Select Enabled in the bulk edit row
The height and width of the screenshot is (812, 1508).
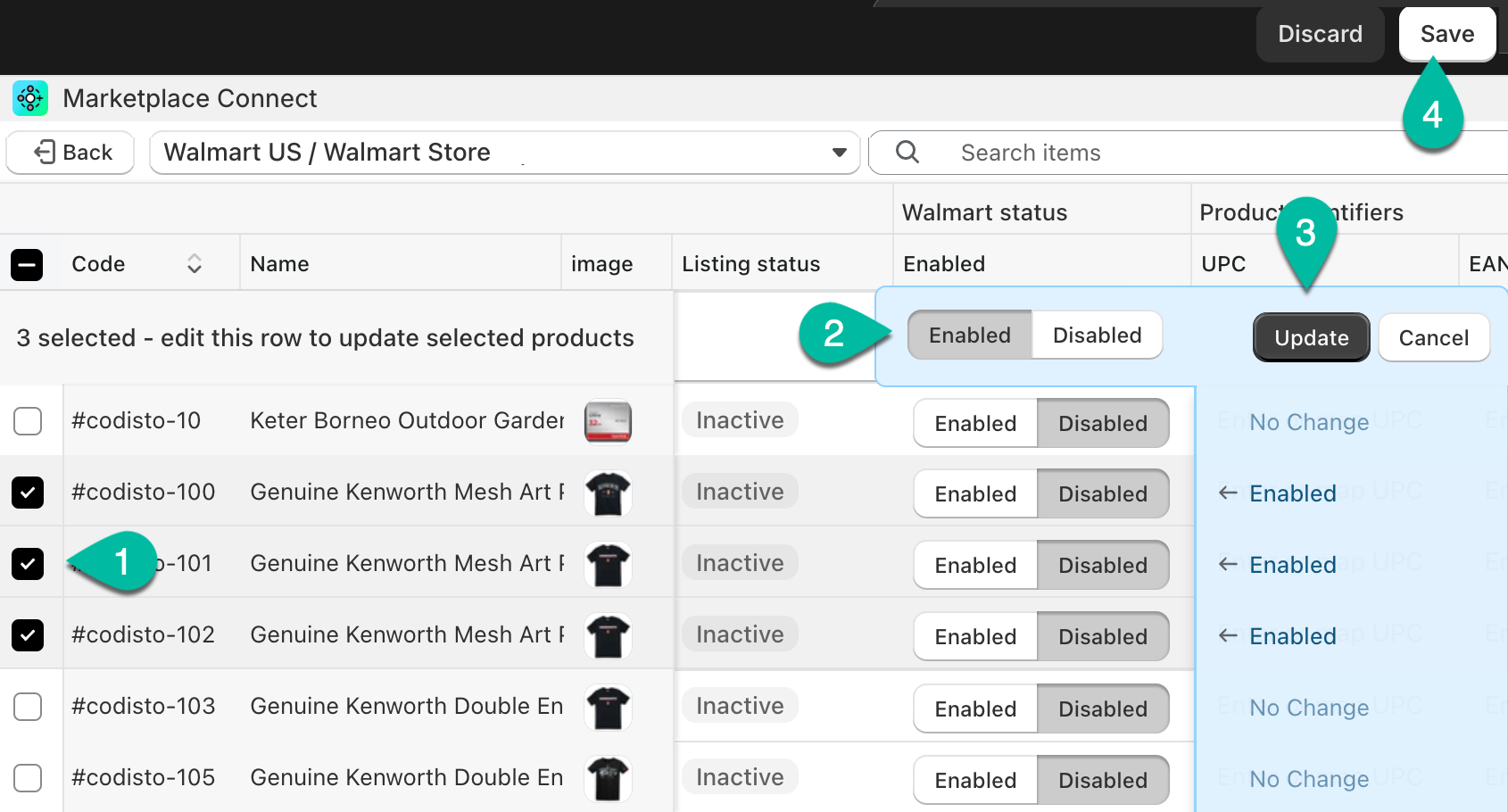970,335
